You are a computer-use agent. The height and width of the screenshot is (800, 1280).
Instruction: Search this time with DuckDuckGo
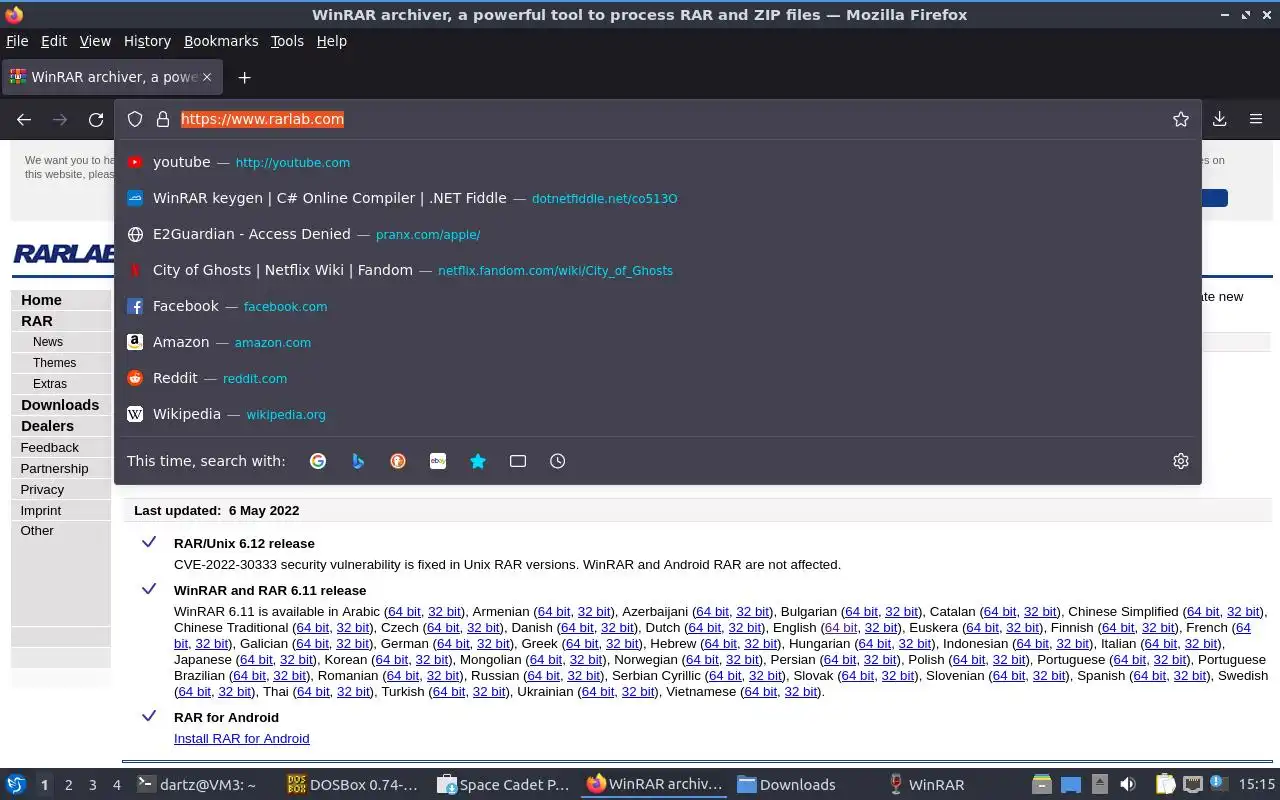coord(398,461)
